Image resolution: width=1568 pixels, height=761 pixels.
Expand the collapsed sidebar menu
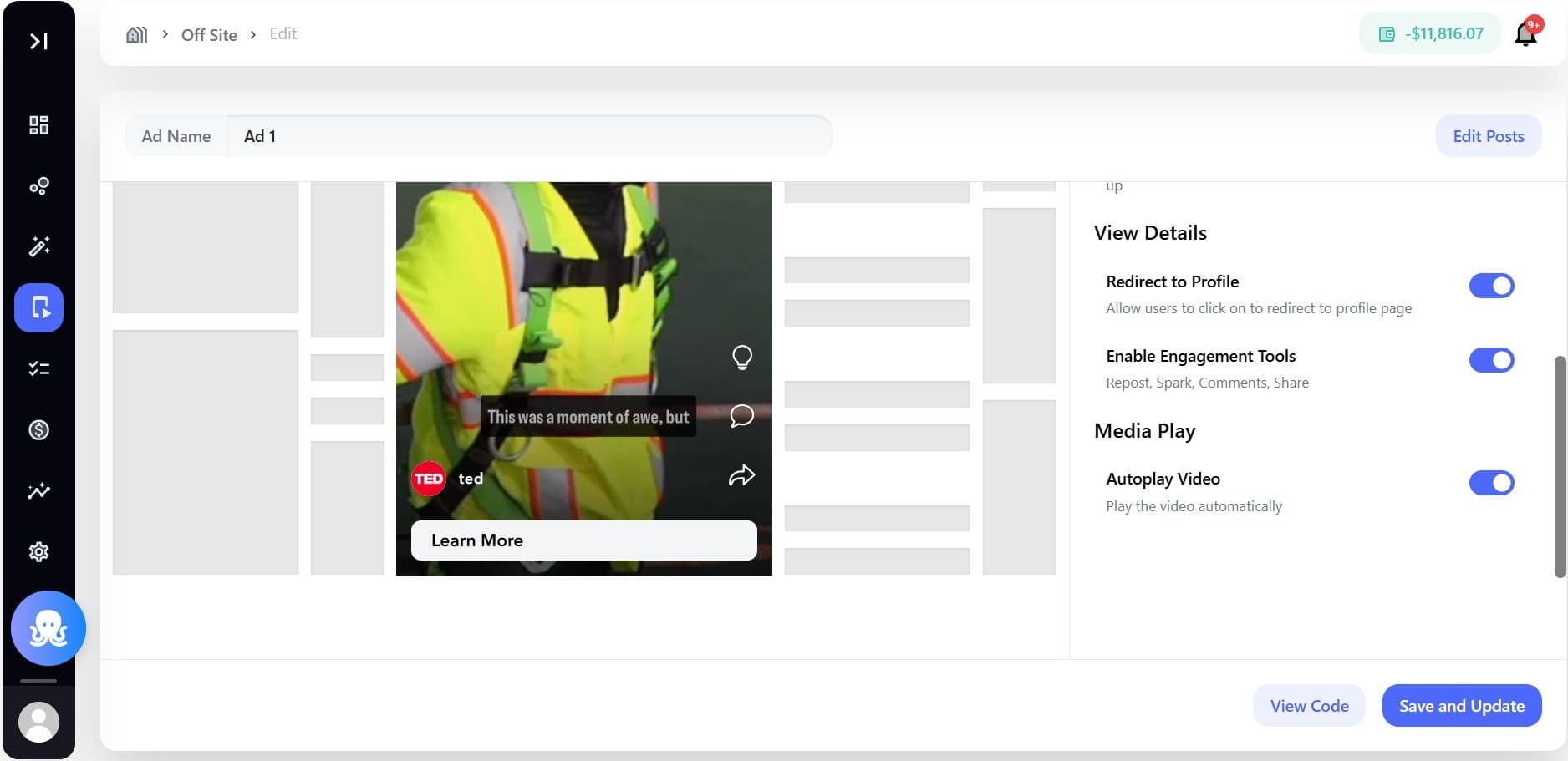click(x=38, y=41)
